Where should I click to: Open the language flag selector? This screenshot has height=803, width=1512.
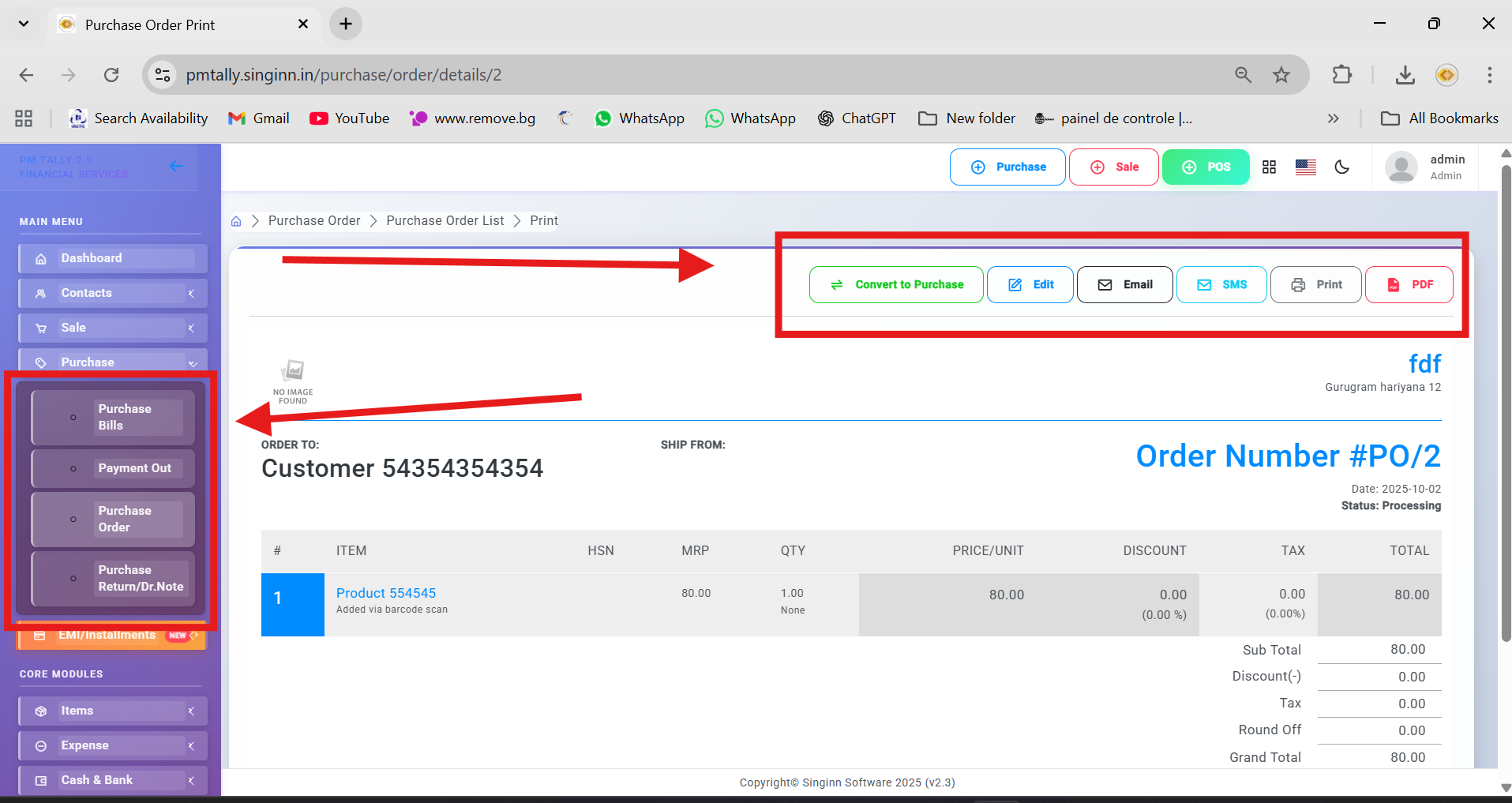pos(1305,167)
